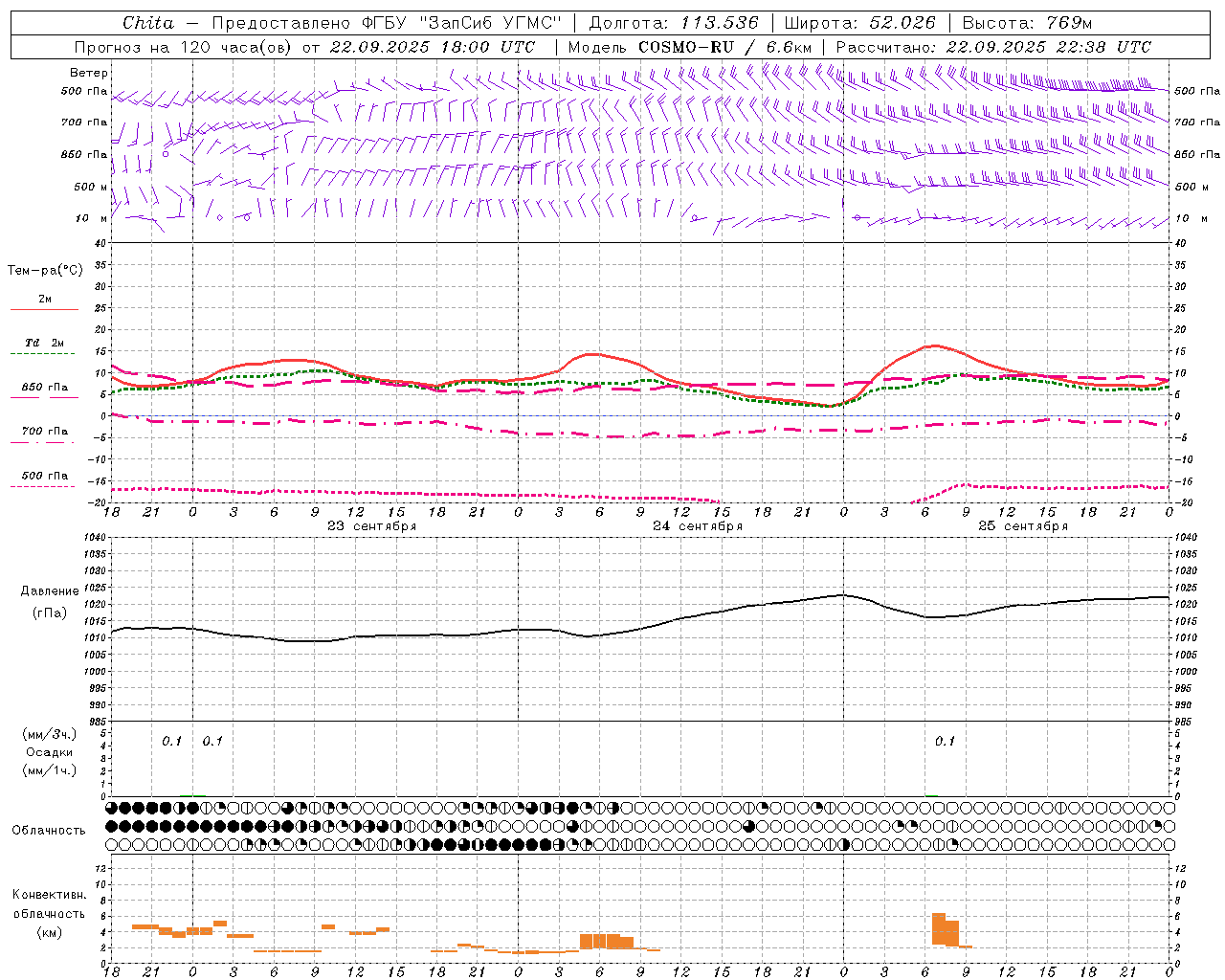Click the tallest orange convective bar on 25 сентября

click(939, 928)
